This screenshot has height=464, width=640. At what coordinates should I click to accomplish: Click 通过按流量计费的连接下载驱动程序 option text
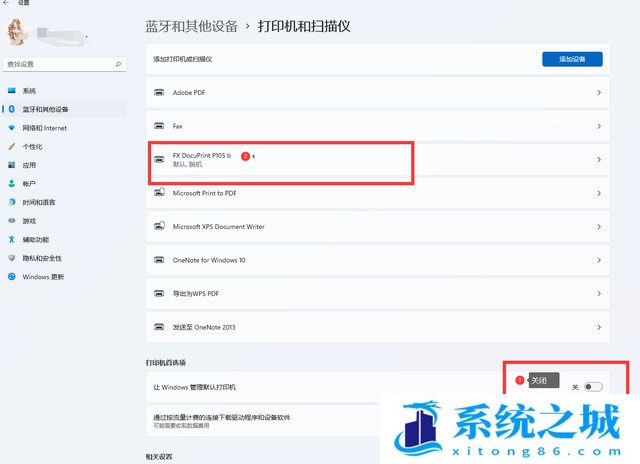pyautogui.click(x=222, y=417)
